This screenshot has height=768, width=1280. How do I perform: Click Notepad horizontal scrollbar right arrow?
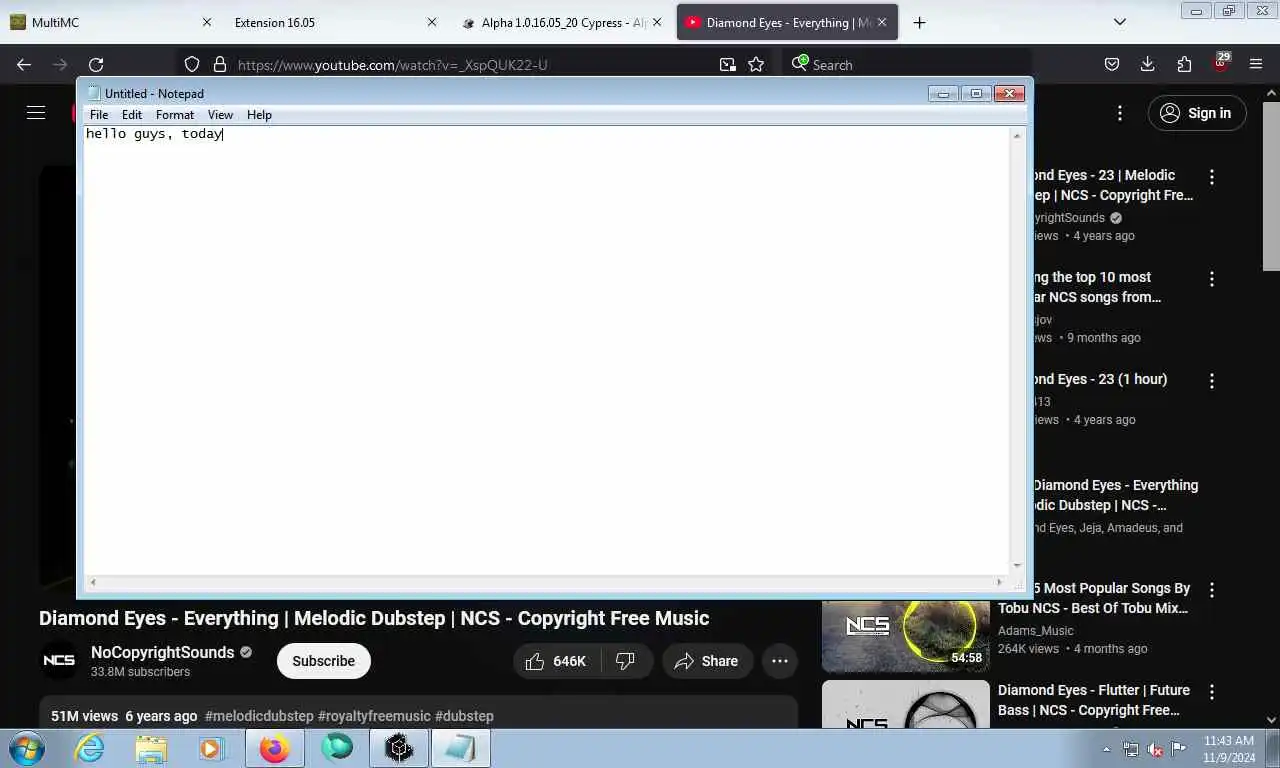pos(998,582)
